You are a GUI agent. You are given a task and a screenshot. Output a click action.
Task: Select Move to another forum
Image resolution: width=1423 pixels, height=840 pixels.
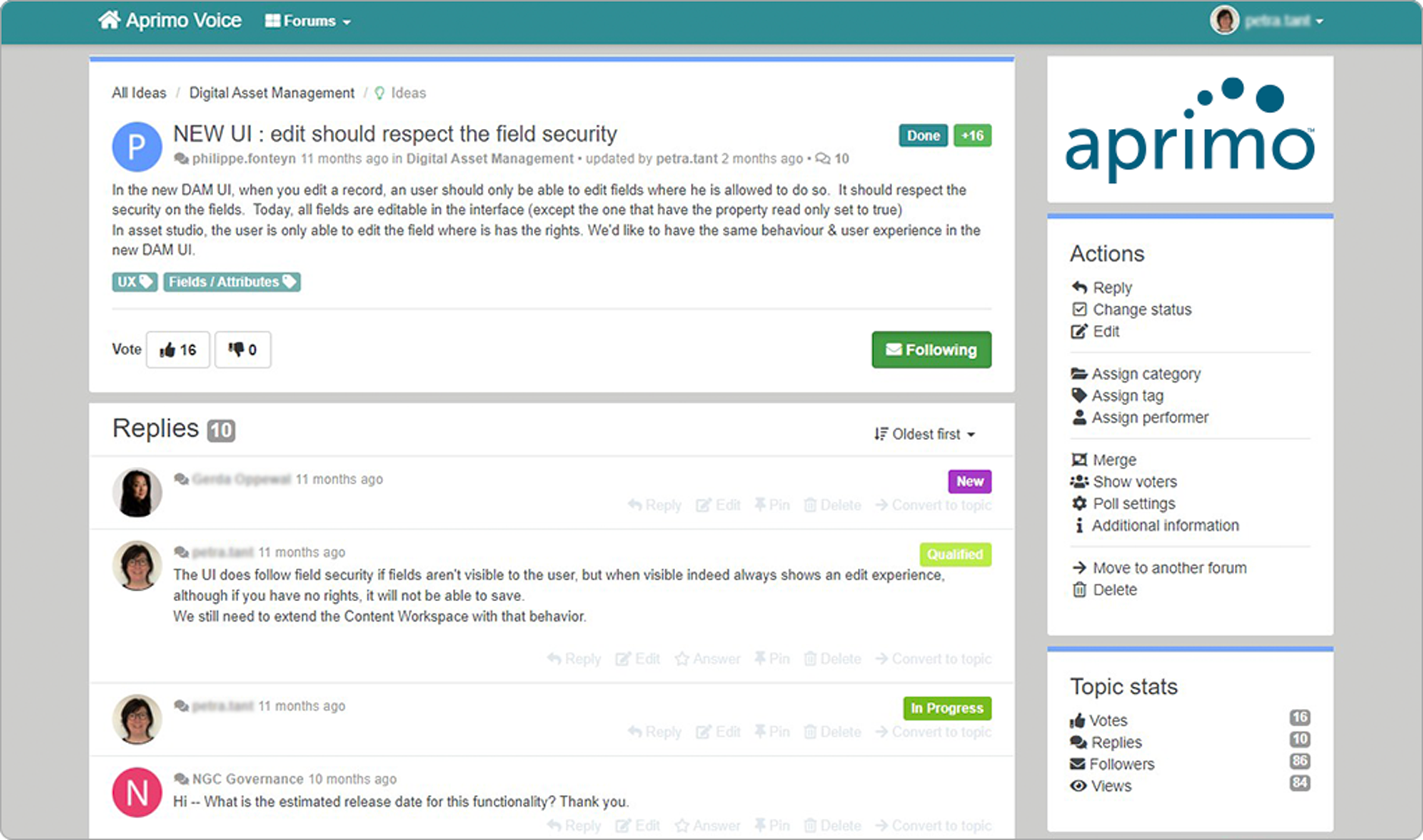click(1159, 568)
